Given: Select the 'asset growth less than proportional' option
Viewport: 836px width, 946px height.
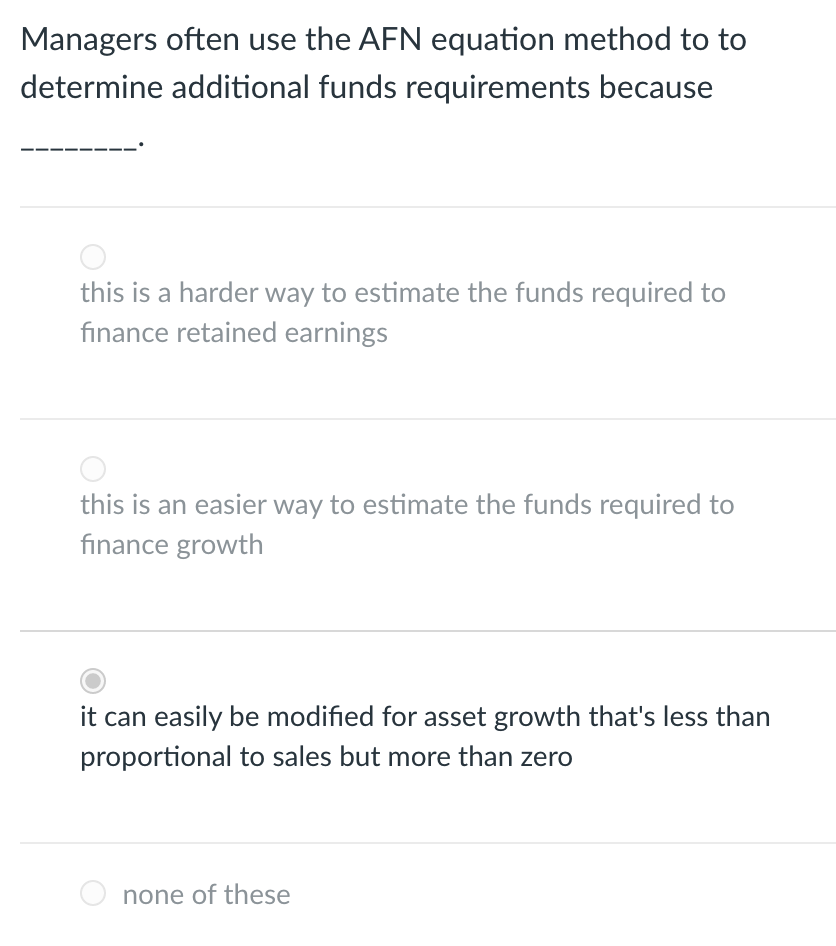Looking at the screenshot, I should click(x=92, y=681).
